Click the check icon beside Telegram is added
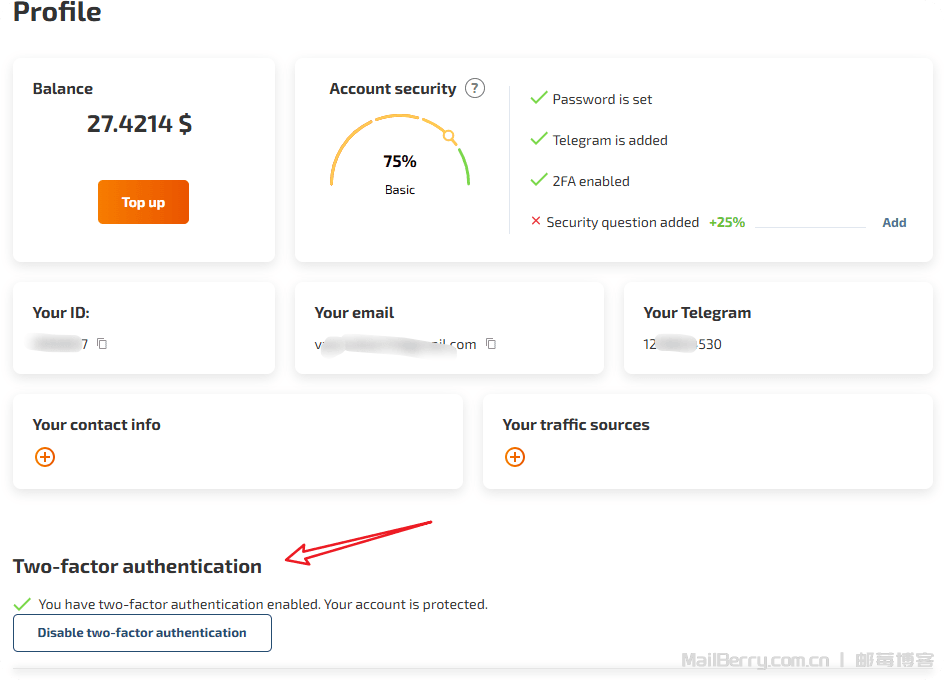This screenshot has height=680, width=944. click(539, 140)
